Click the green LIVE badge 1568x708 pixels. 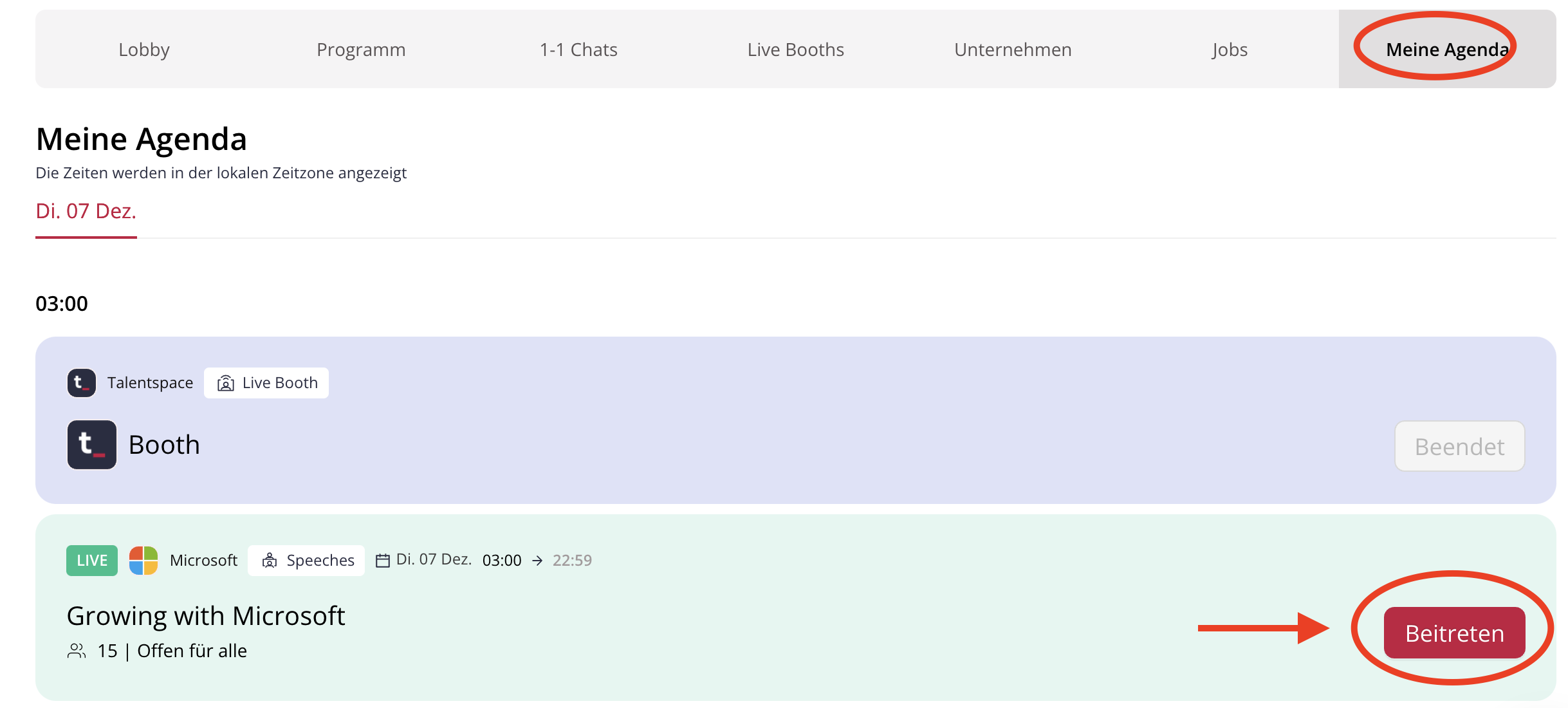tap(92, 561)
